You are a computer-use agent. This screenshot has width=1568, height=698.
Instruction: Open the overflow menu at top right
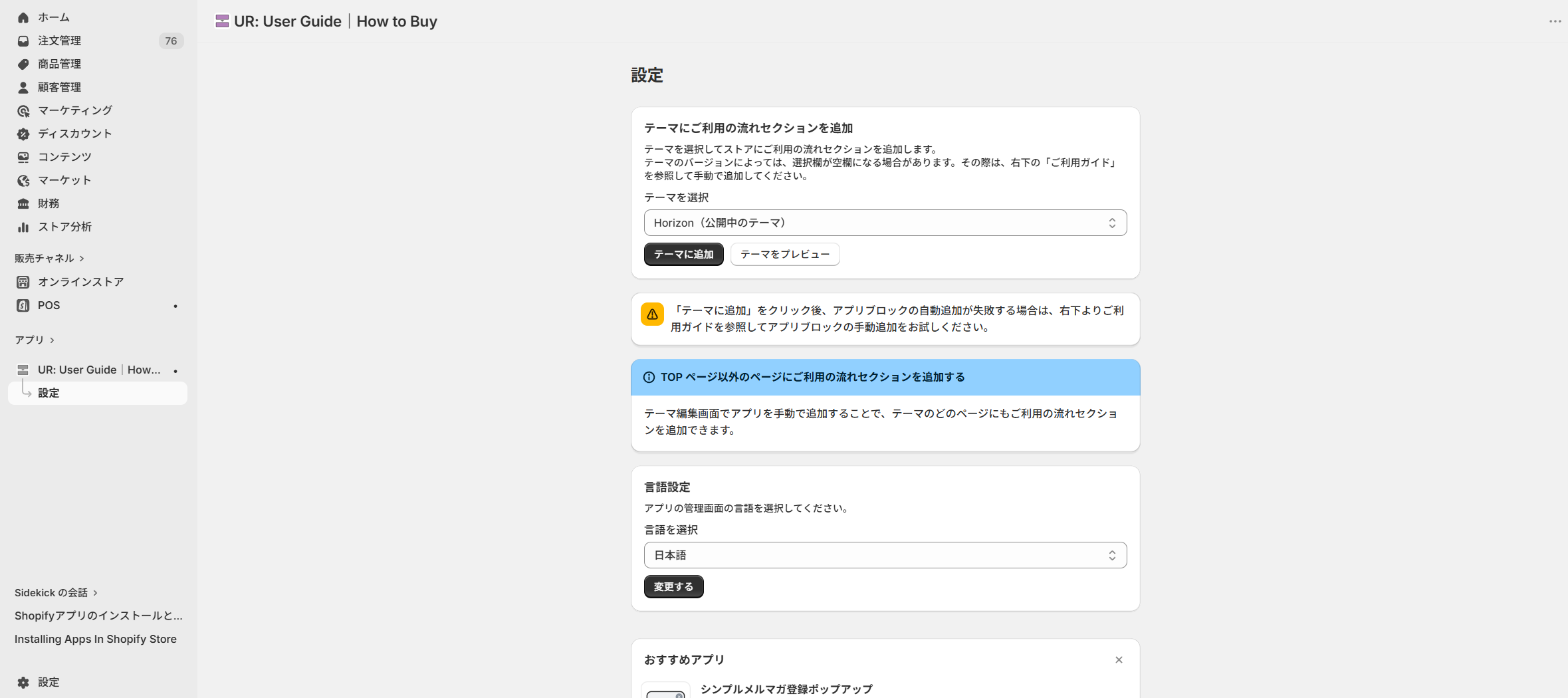pyautogui.click(x=1555, y=21)
